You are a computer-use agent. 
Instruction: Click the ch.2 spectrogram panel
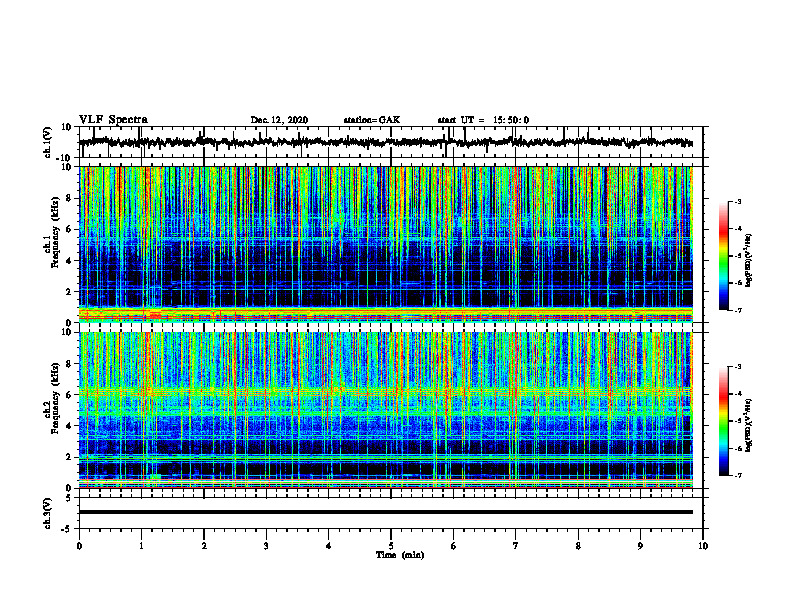(x=386, y=410)
